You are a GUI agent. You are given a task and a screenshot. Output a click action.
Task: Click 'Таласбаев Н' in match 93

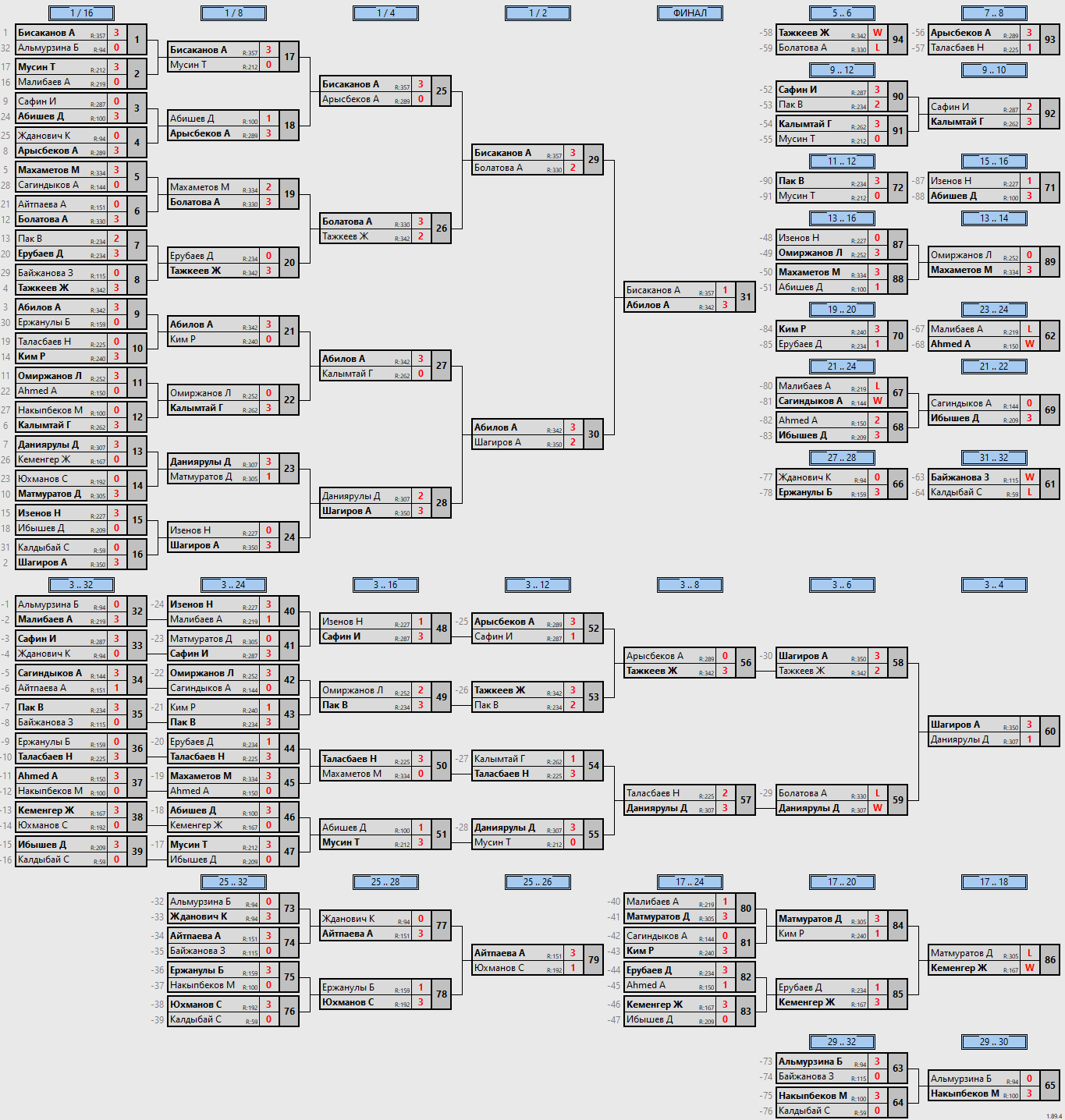coord(957,48)
